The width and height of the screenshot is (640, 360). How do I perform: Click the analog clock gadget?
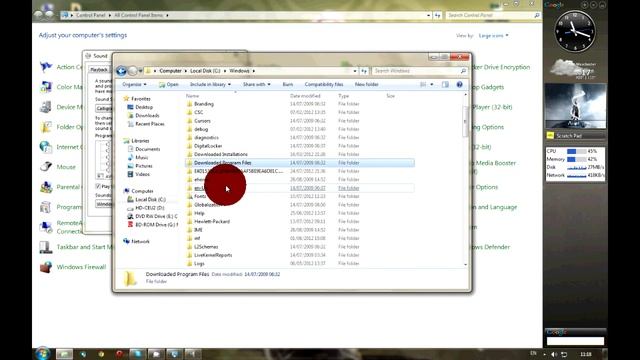click(575, 31)
